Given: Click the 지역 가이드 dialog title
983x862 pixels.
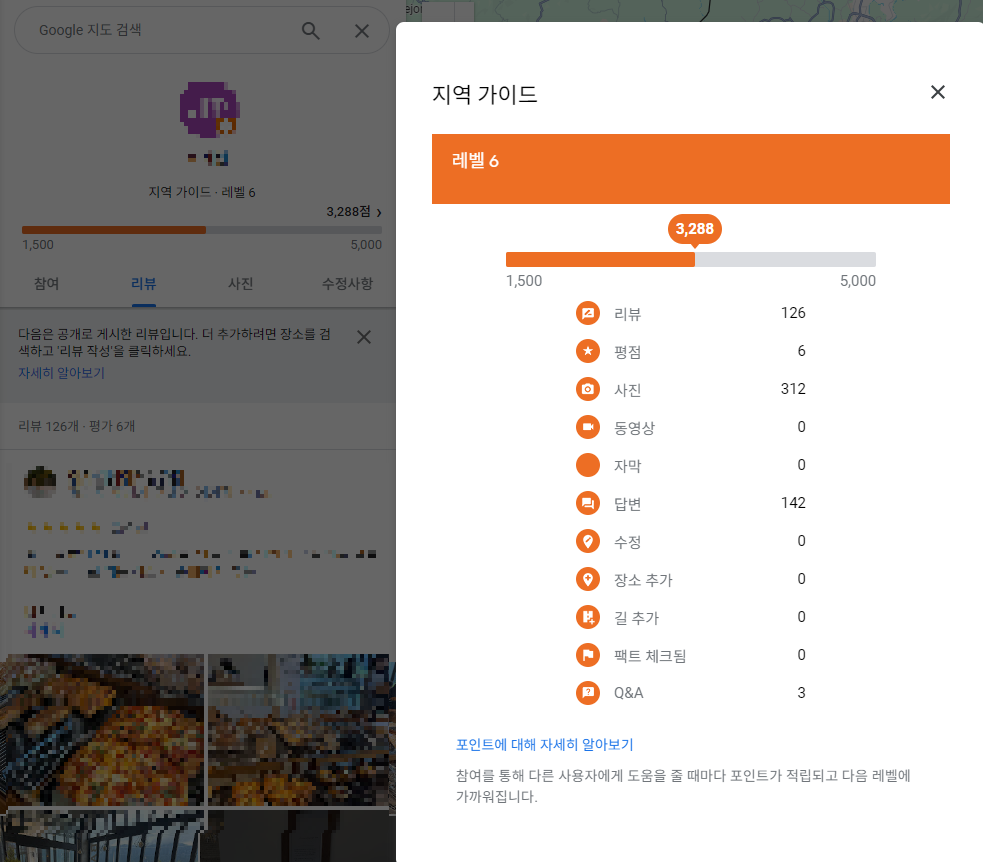Looking at the screenshot, I should point(485,95).
